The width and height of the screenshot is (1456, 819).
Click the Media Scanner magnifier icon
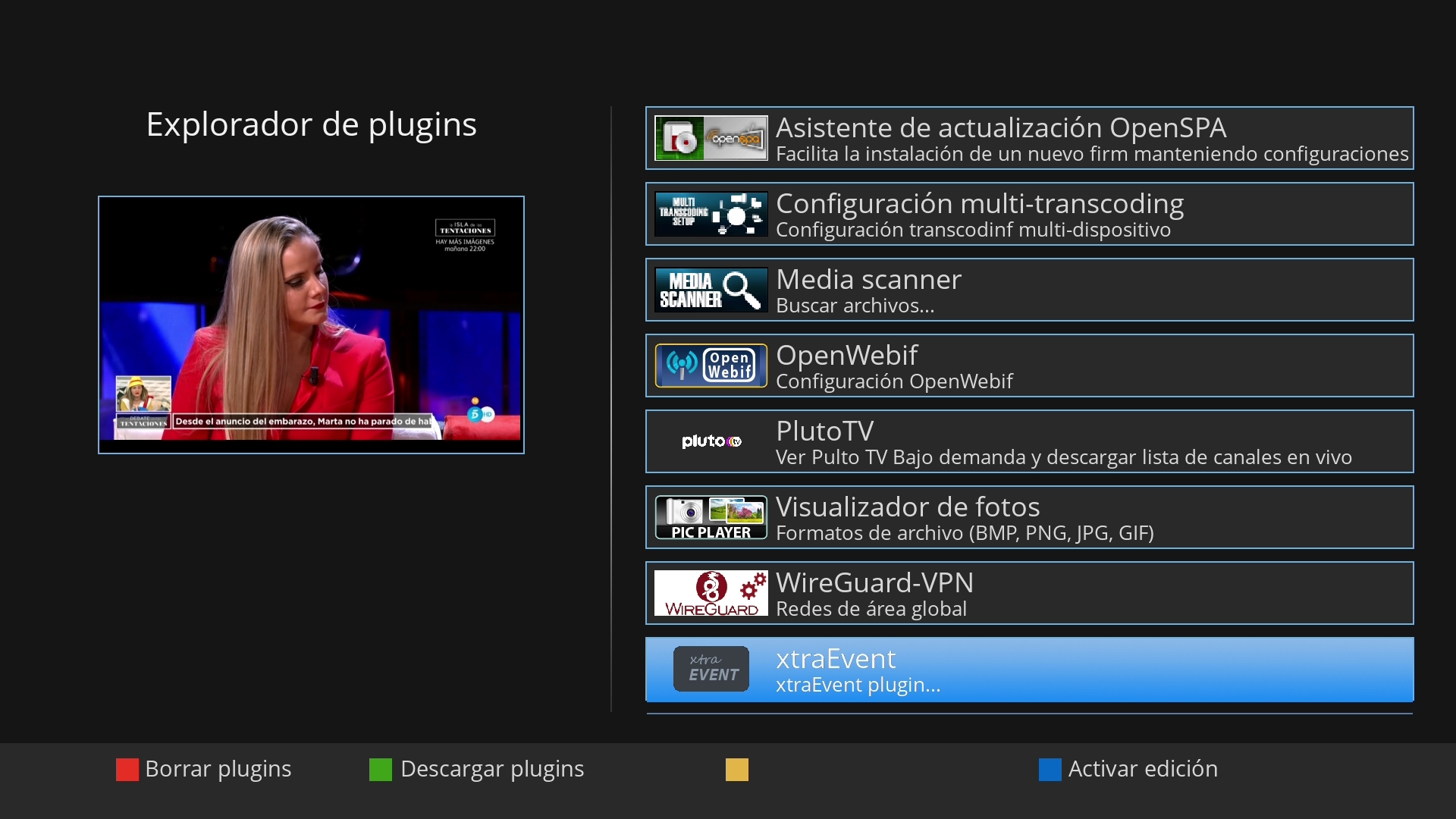741,290
